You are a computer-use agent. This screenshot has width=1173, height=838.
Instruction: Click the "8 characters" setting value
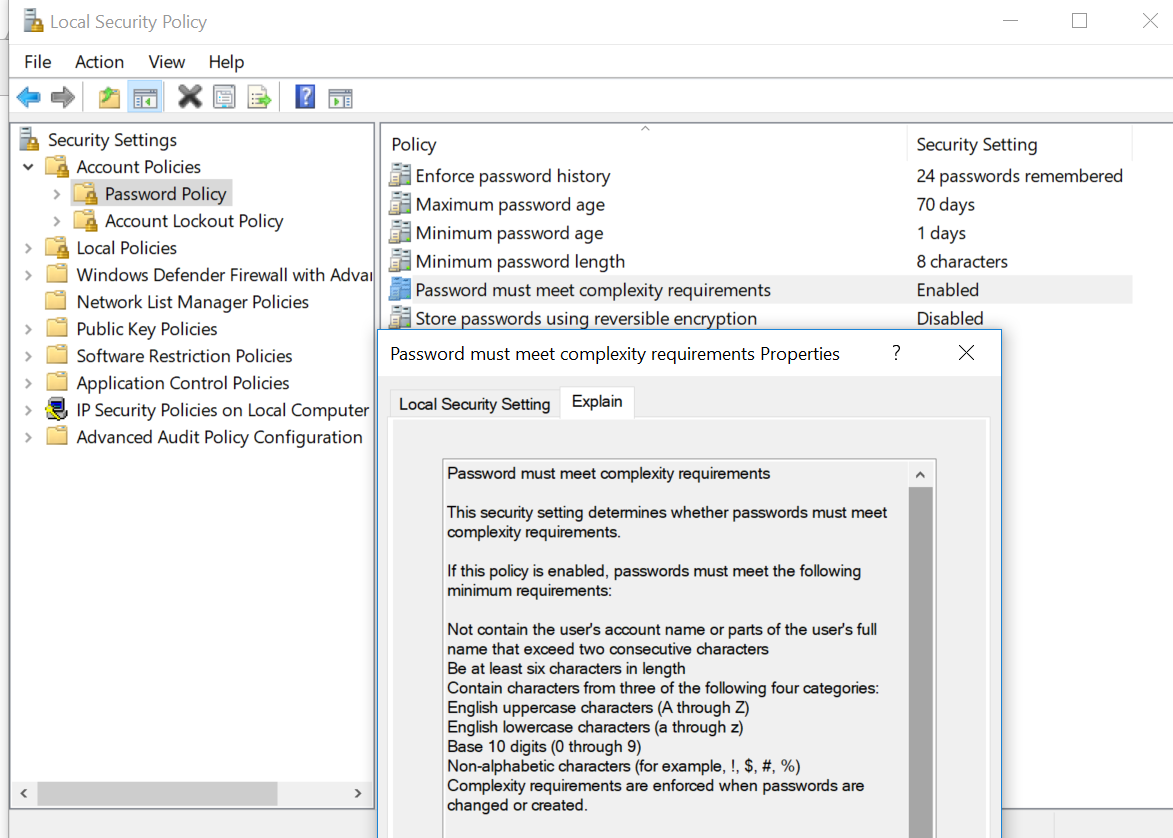(x=962, y=261)
